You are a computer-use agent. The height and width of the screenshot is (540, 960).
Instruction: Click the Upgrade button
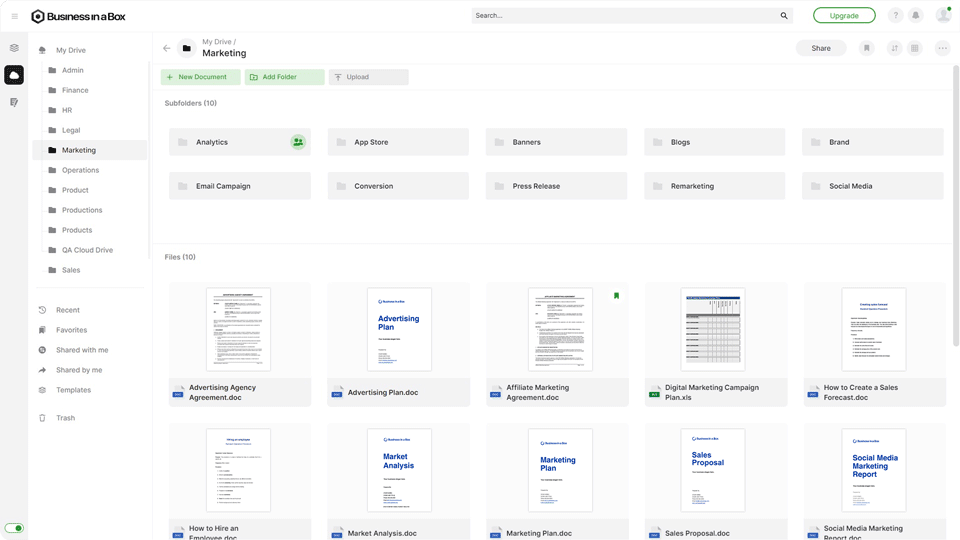pos(844,15)
